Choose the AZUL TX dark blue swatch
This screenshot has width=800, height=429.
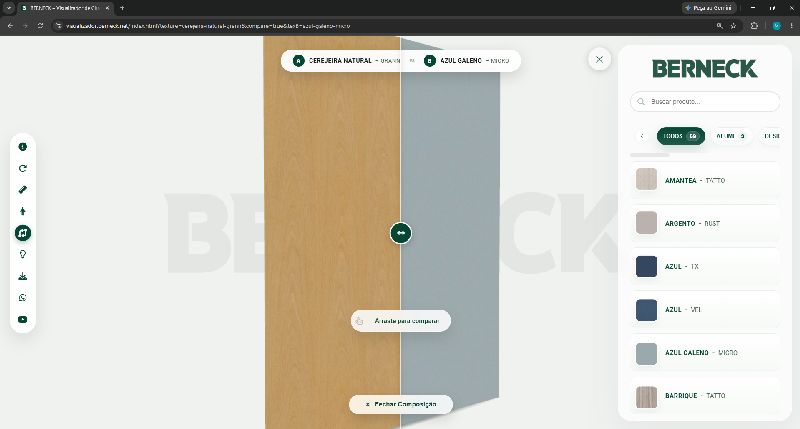click(x=646, y=266)
